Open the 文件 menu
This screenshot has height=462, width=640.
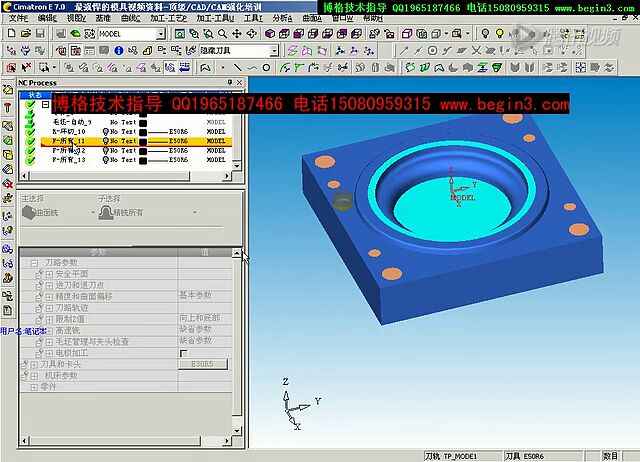tap(18, 18)
